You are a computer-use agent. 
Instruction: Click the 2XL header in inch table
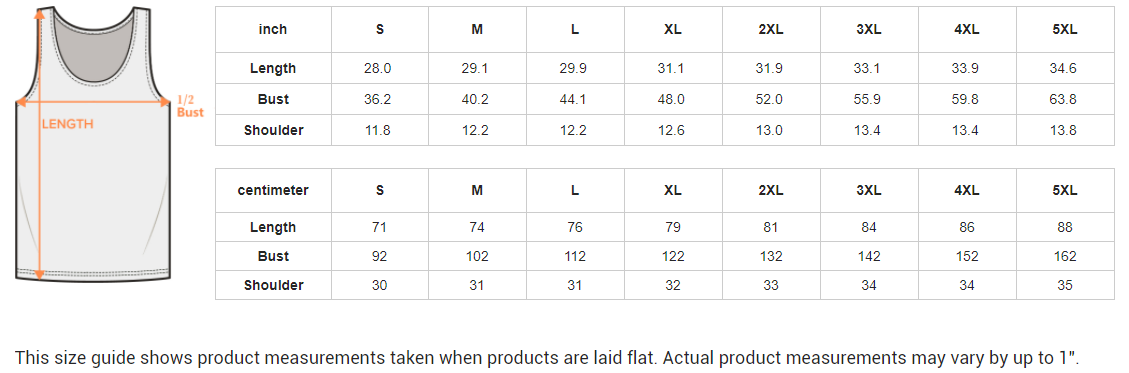point(770,30)
